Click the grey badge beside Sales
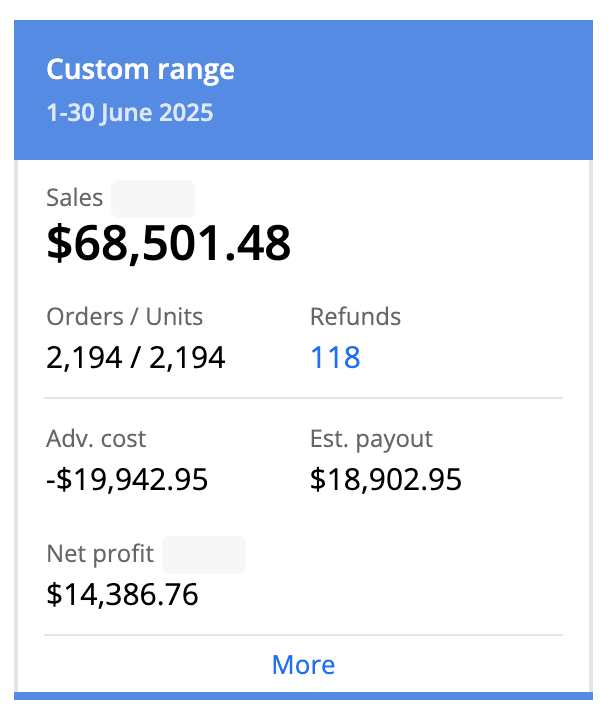 (x=152, y=198)
